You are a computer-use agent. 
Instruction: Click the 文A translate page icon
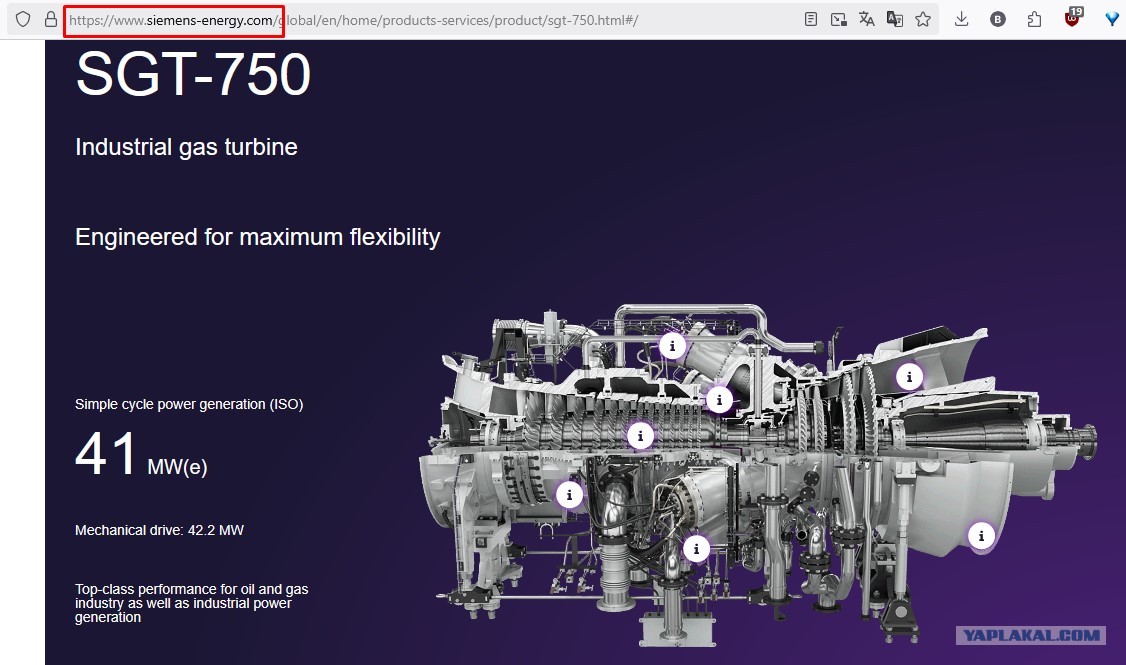(867, 19)
